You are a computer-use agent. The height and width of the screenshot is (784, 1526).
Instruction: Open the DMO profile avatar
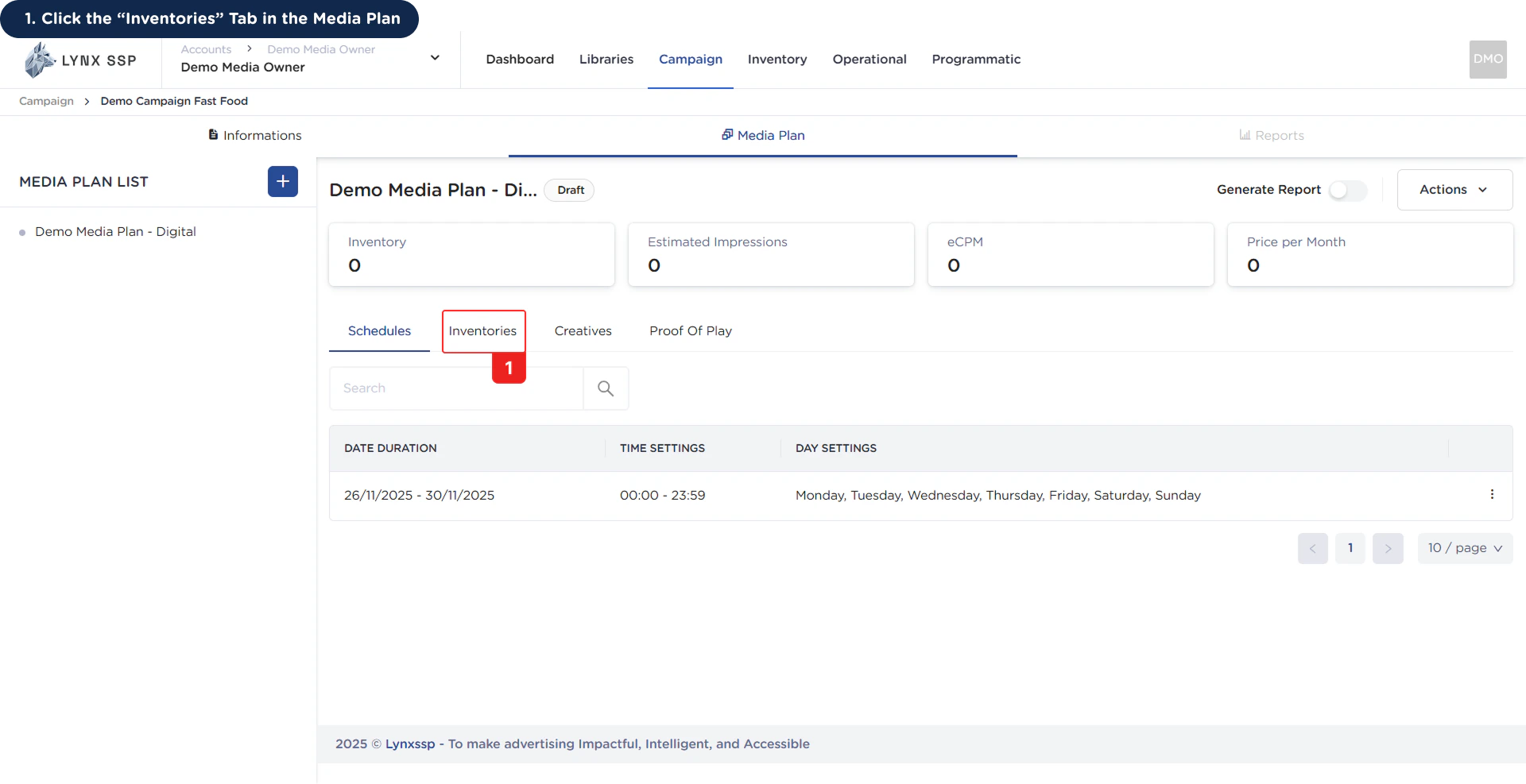click(x=1488, y=60)
